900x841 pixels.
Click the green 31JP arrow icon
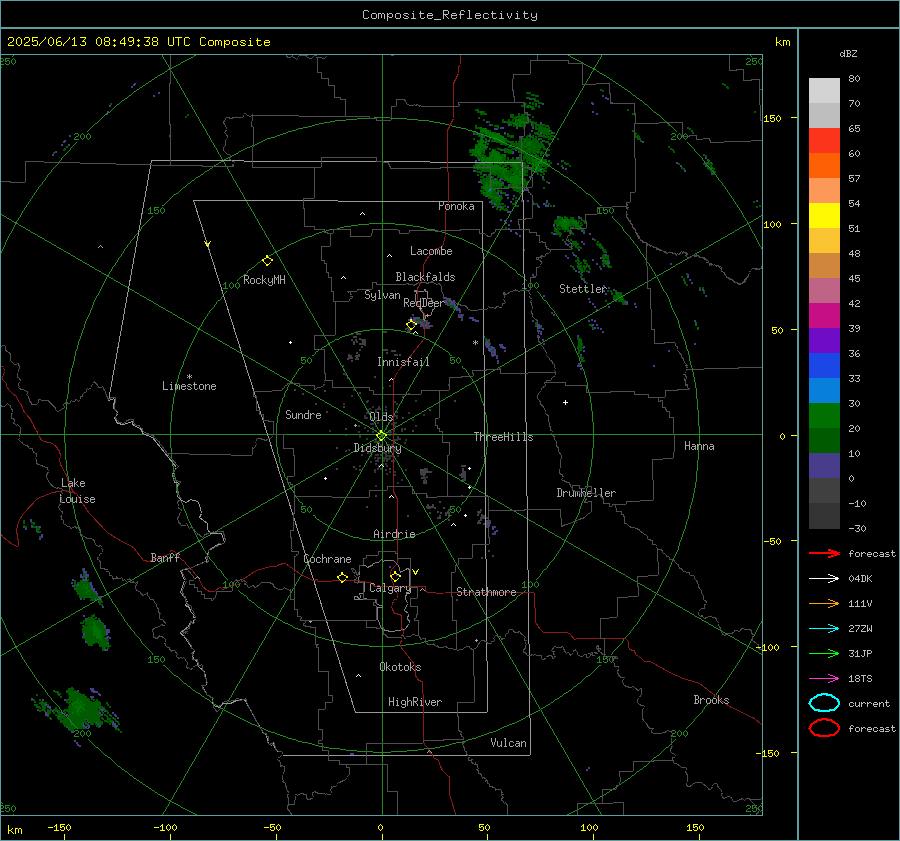pos(824,653)
